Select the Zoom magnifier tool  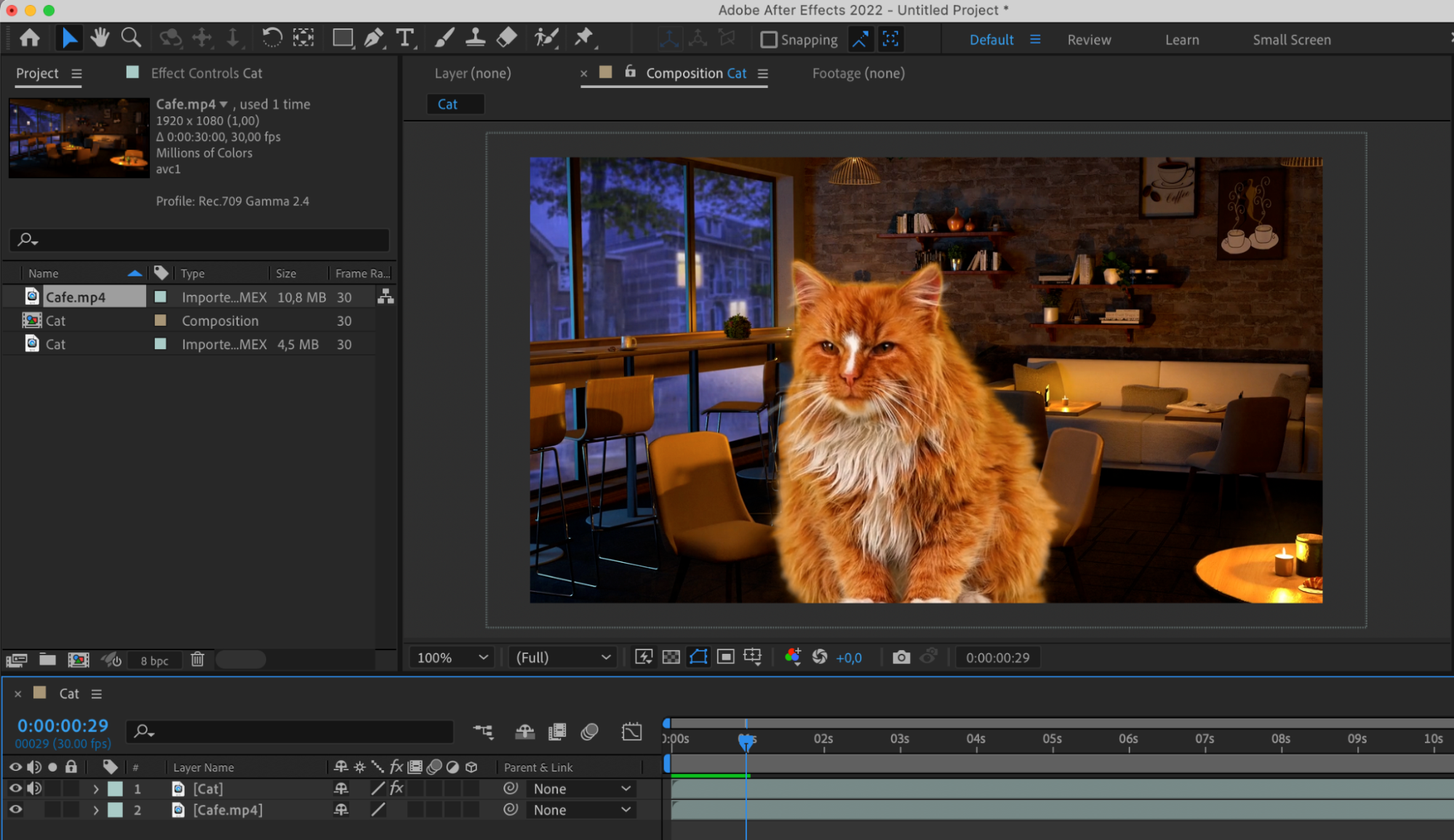pos(131,38)
